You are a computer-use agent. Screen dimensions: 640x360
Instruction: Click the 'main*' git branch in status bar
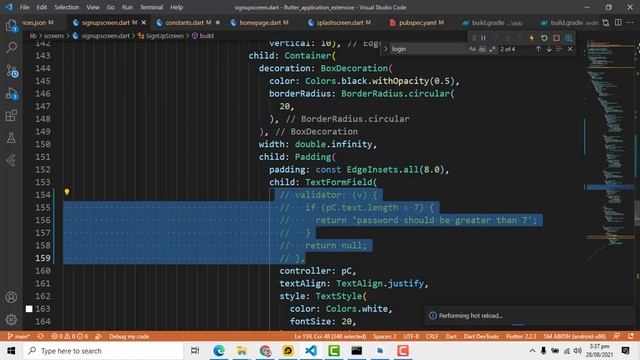pos(18,336)
